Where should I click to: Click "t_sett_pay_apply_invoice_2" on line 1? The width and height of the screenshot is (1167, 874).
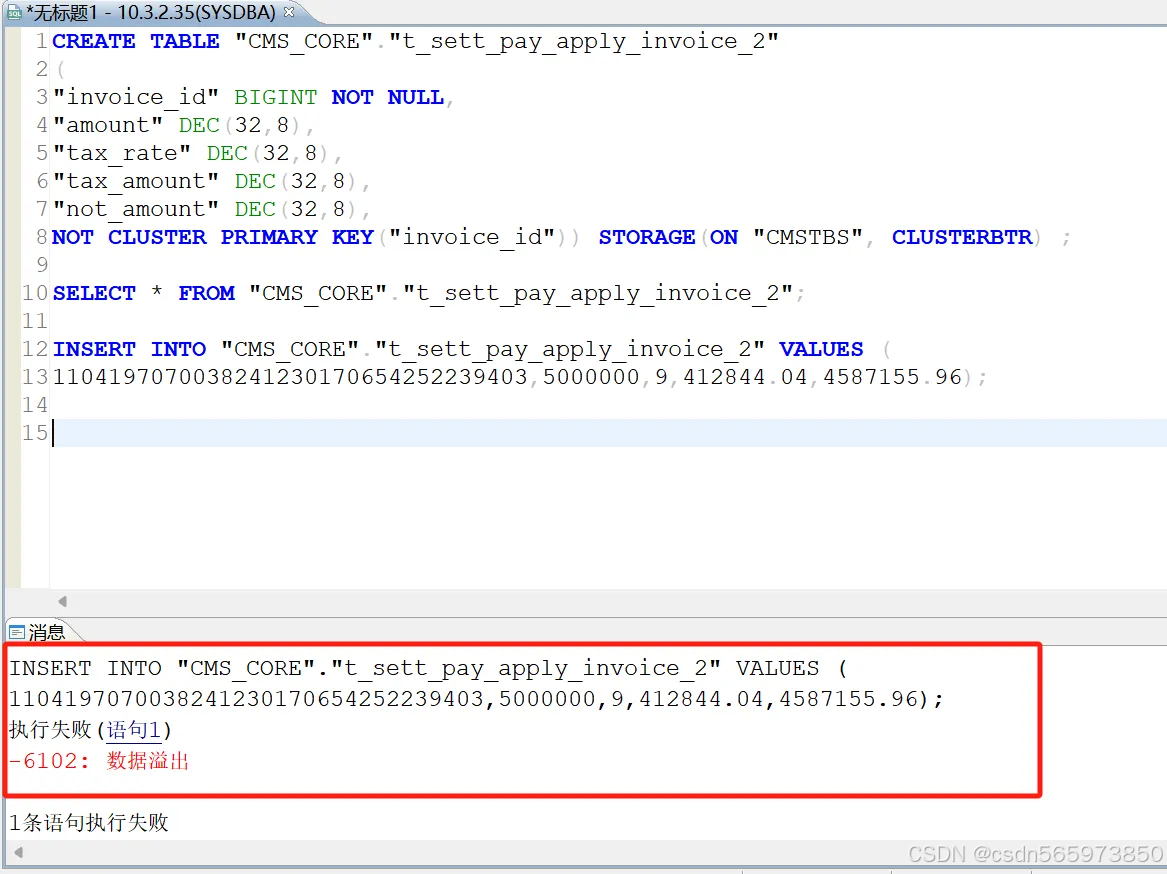pyautogui.click(x=584, y=41)
